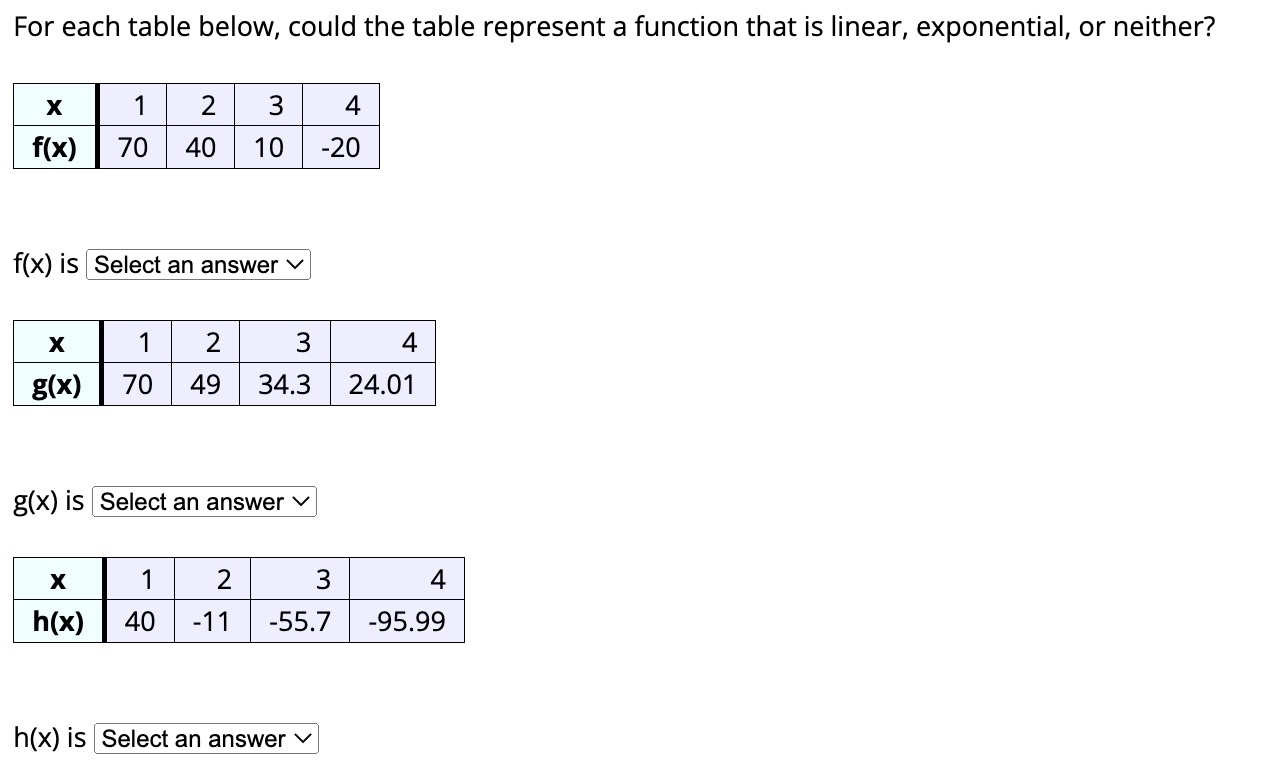1278x762 pixels.
Task: Click the g(x) row label
Action: [56, 383]
